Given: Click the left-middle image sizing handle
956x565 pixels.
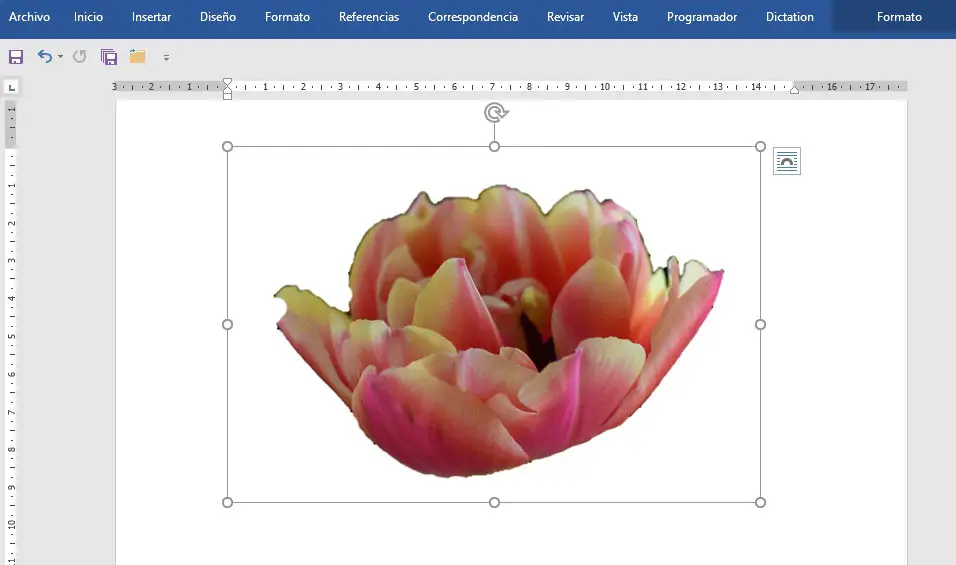Looking at the screenshot, I should (227, 324).
